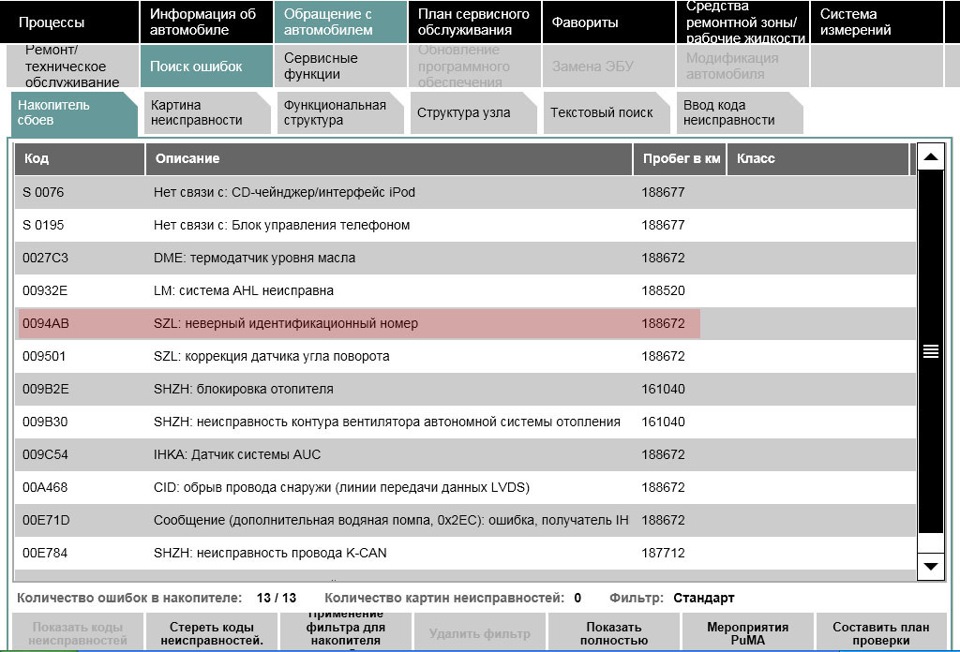Select fault code 0027C3
The width and height of the screenshot is (960, 652).
pyautogui.click(x=45, y=258)
